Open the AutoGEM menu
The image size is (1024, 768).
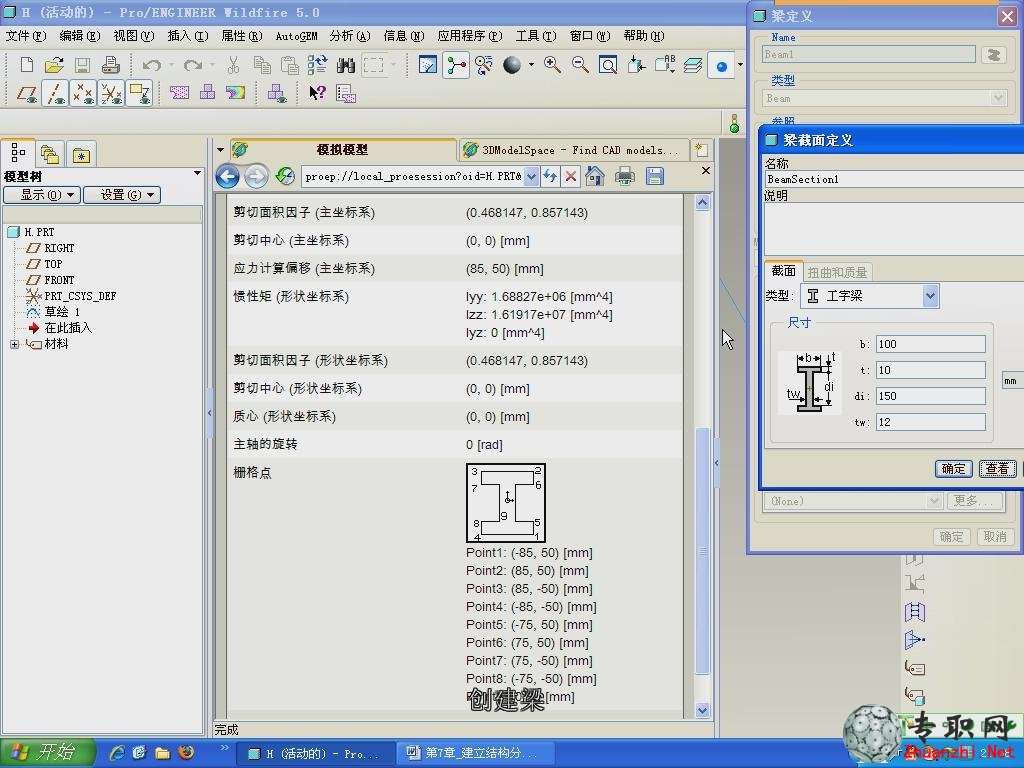click(x=296, y=36)
